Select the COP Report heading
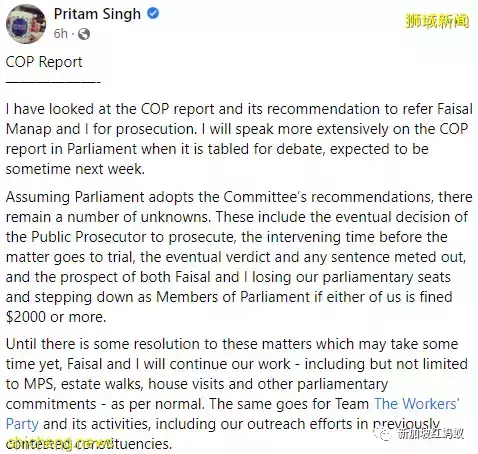This screenshot has height=454, width=478. [x=44, y=62]
